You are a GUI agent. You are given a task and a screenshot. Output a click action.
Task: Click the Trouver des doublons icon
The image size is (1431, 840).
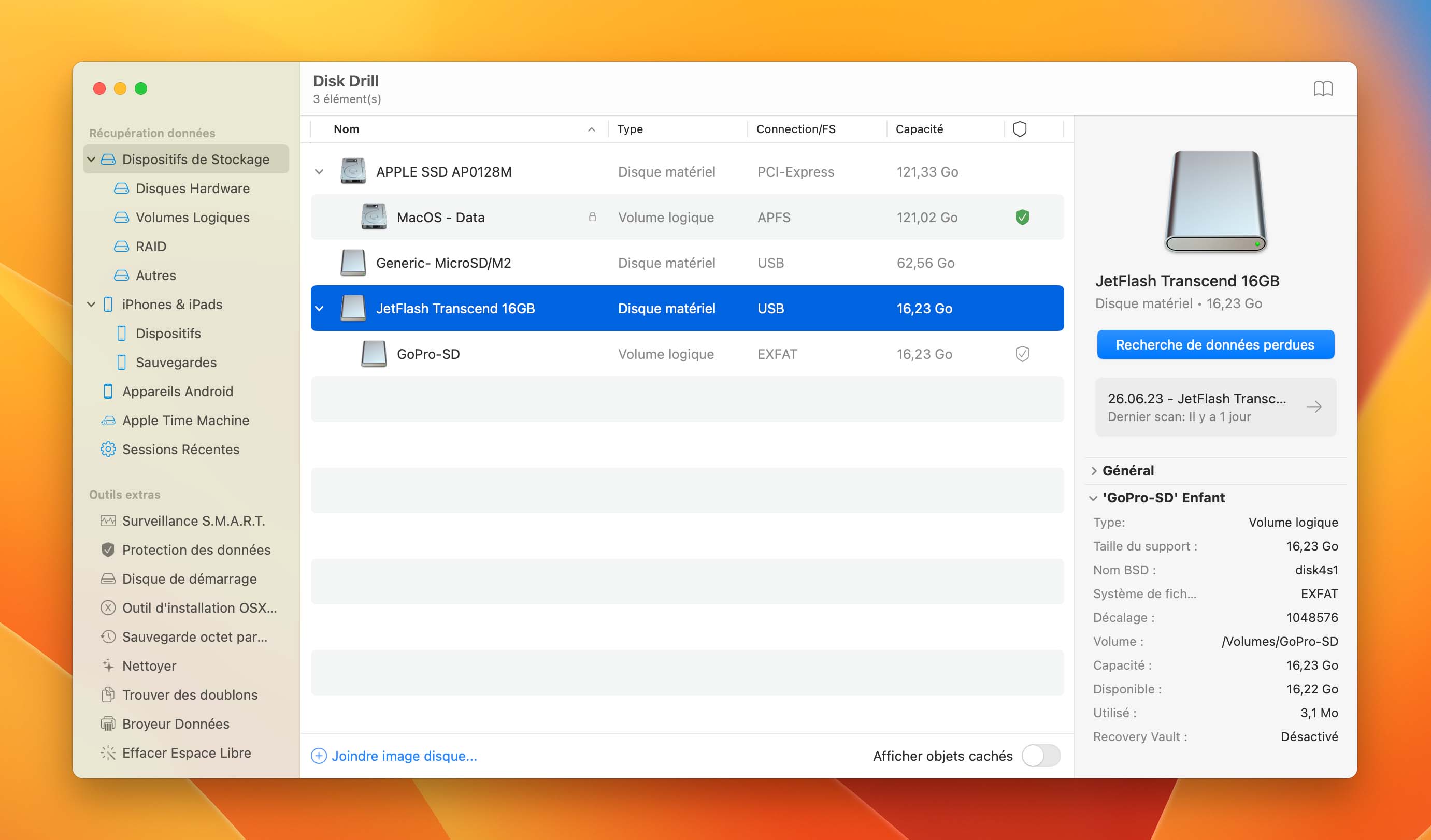point(108,694)
